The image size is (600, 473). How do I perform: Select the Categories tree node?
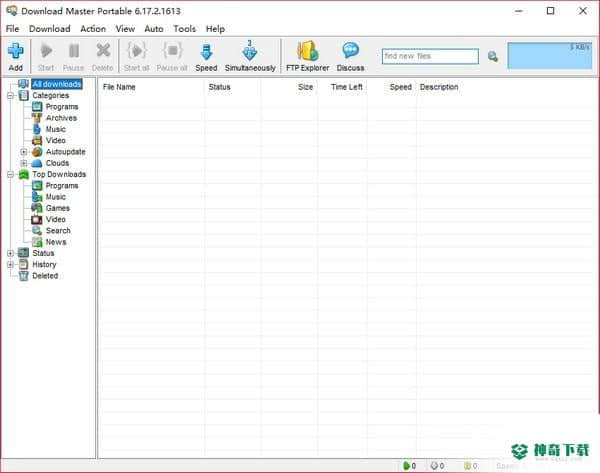tap(51, 95)
